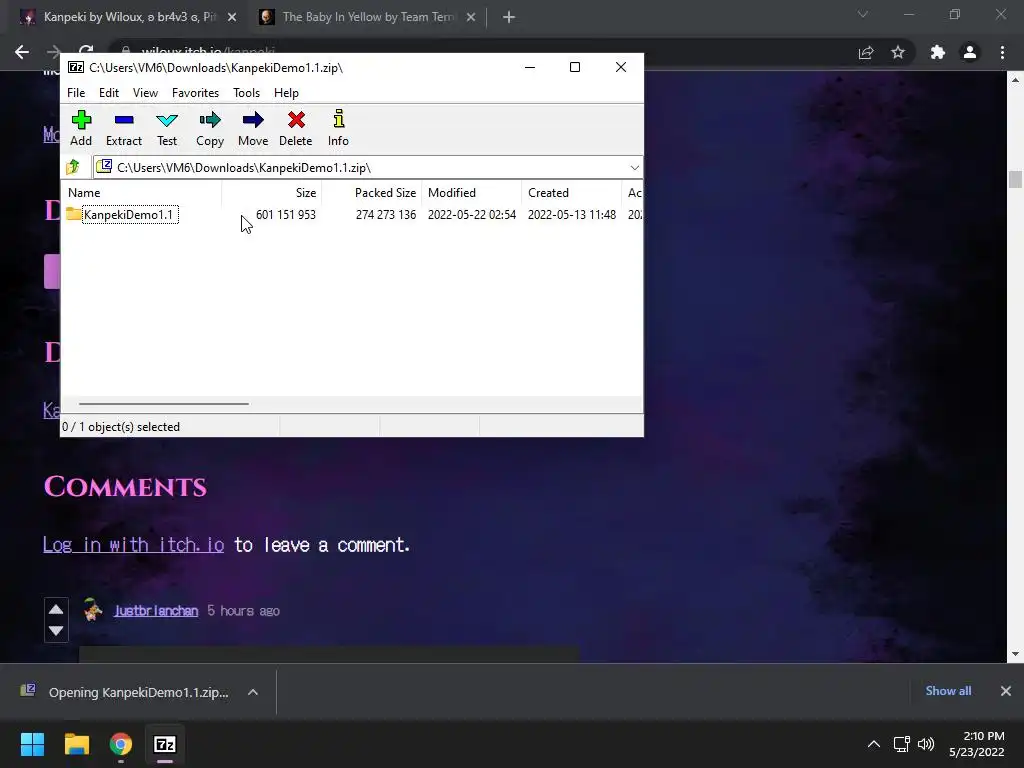
Task: Open the clock showing 2:10 PM
Action: pos(977,744)
